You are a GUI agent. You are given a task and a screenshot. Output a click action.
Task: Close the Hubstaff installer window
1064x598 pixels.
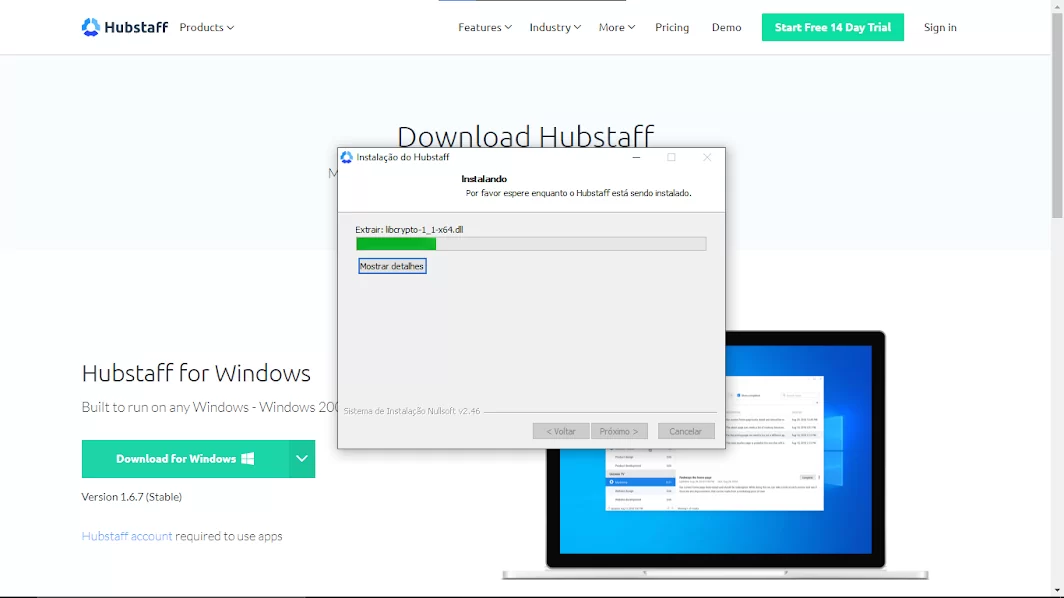pyautogui.click(x=707, y=157)
